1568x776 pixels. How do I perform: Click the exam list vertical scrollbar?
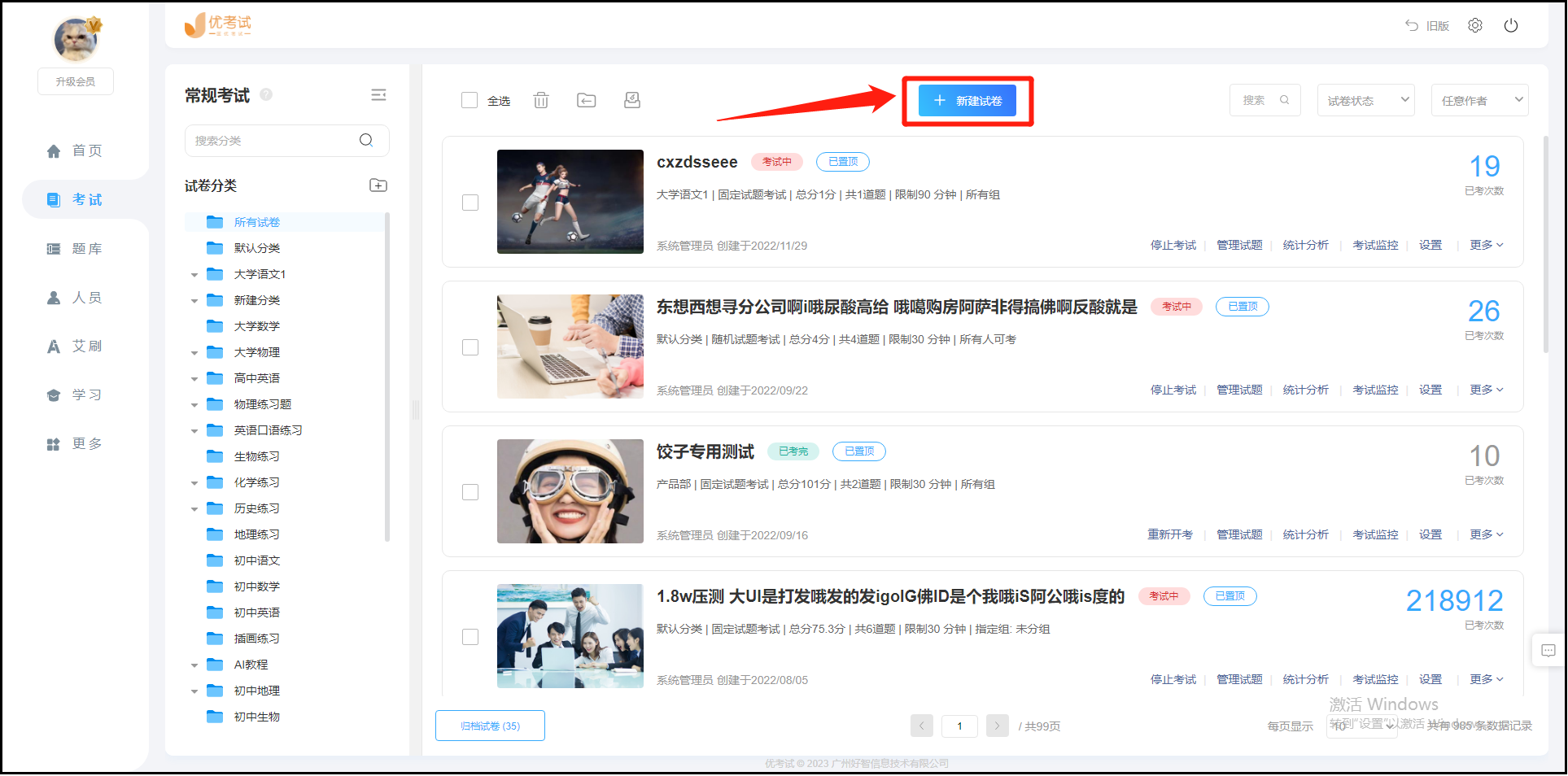[x=1546, y=244]
